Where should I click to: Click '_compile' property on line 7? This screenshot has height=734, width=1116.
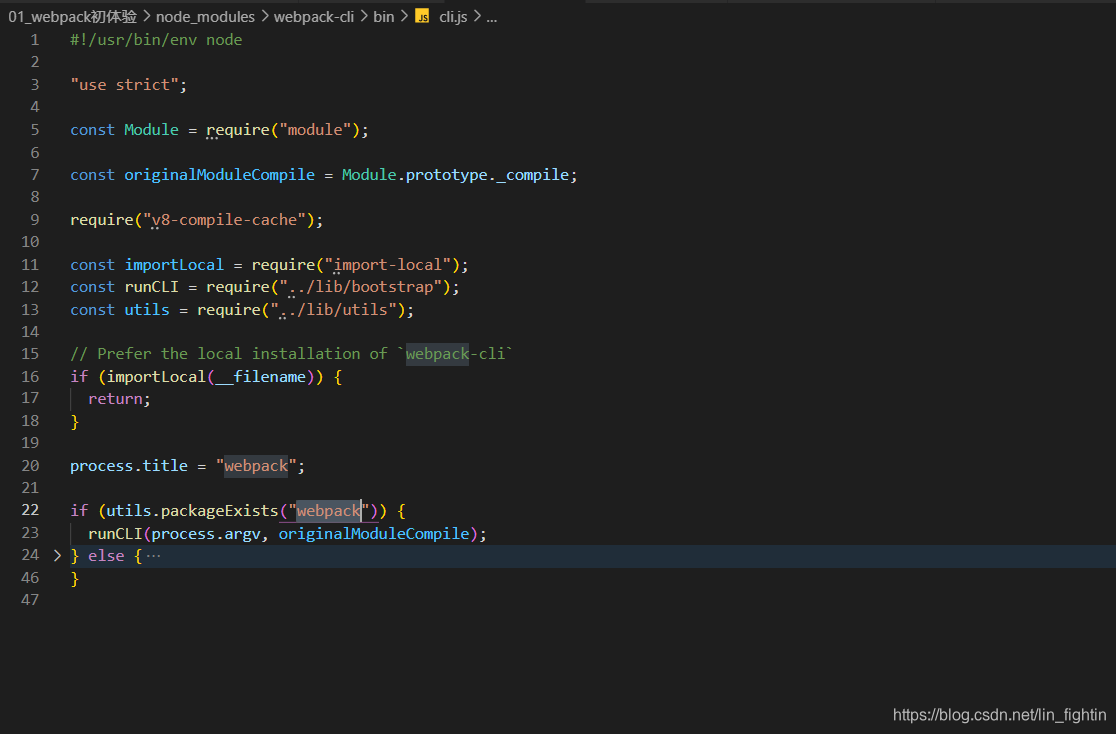tap(533, 174)
